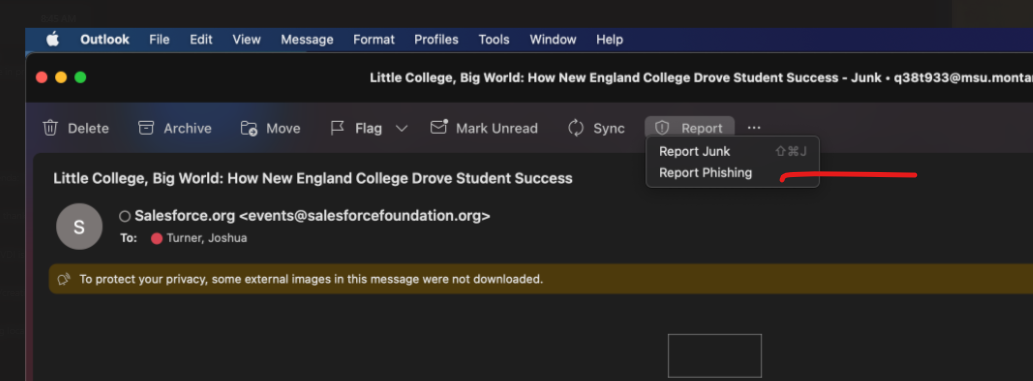Click the Move label in the toolbar
The image size is (1033, 381).
click(283, 129)
